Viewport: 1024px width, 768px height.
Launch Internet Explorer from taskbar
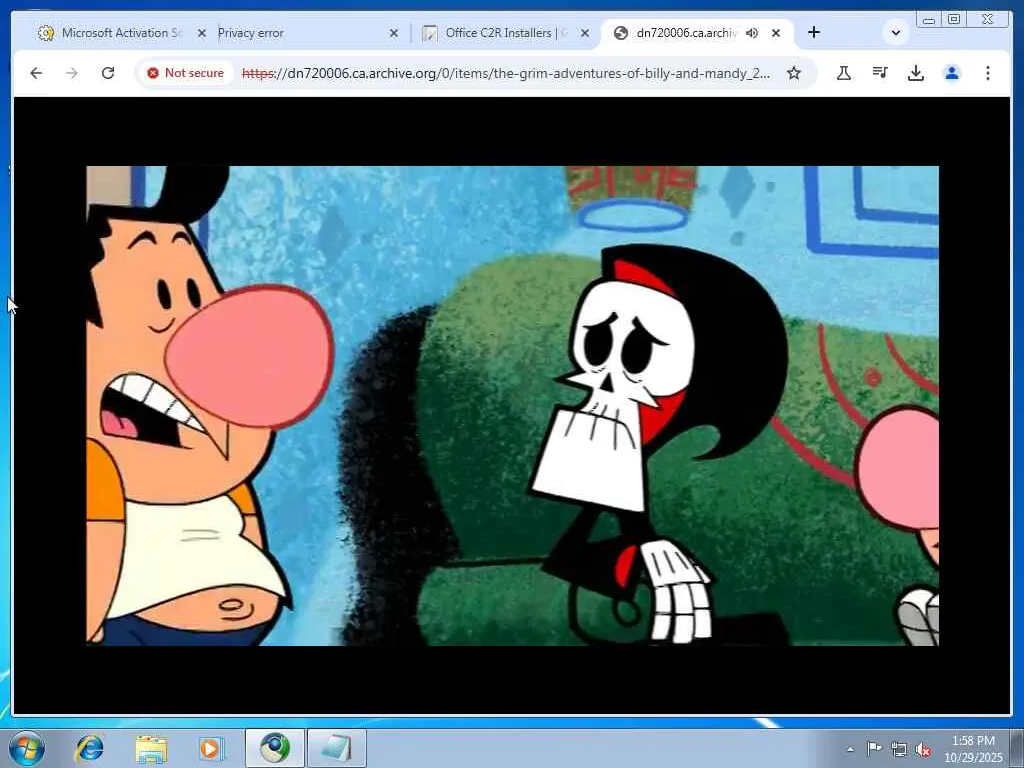pyautogui.click(x=89, y=748)
